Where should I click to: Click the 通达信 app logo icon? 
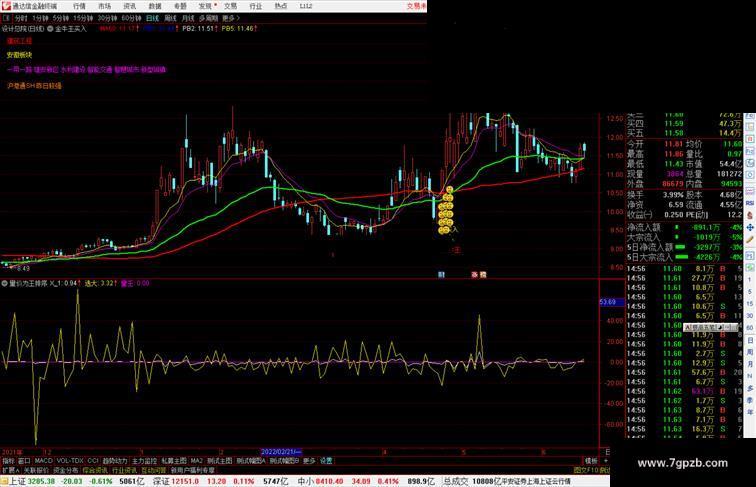(x=6, y=6)
